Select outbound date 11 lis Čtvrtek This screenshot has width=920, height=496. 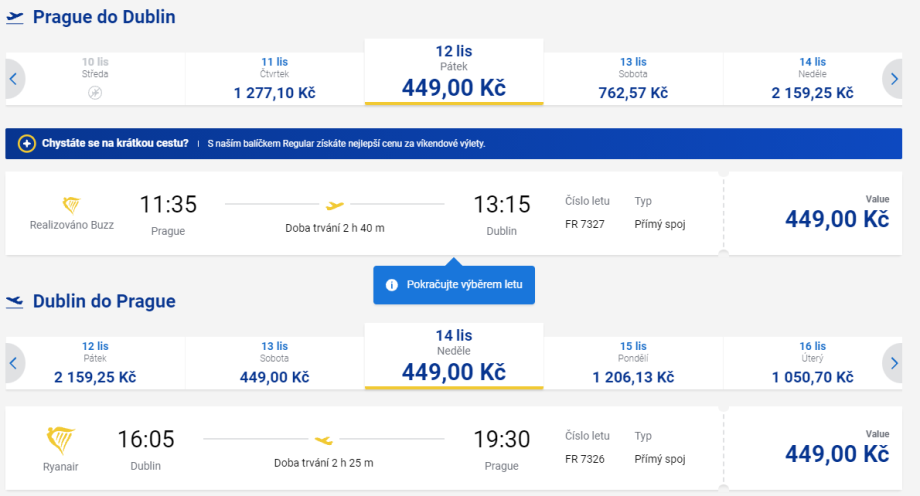[x=274, y=78]
